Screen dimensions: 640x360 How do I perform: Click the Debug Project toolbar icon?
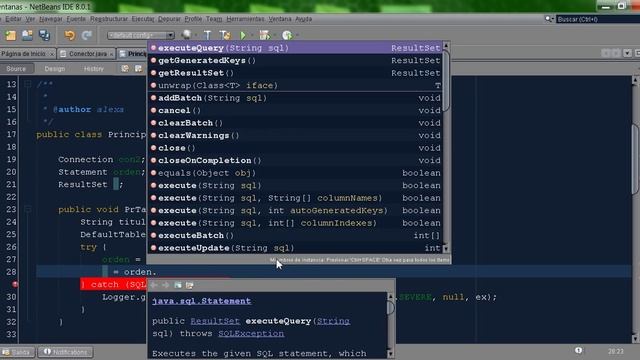[x=264, y=36]
